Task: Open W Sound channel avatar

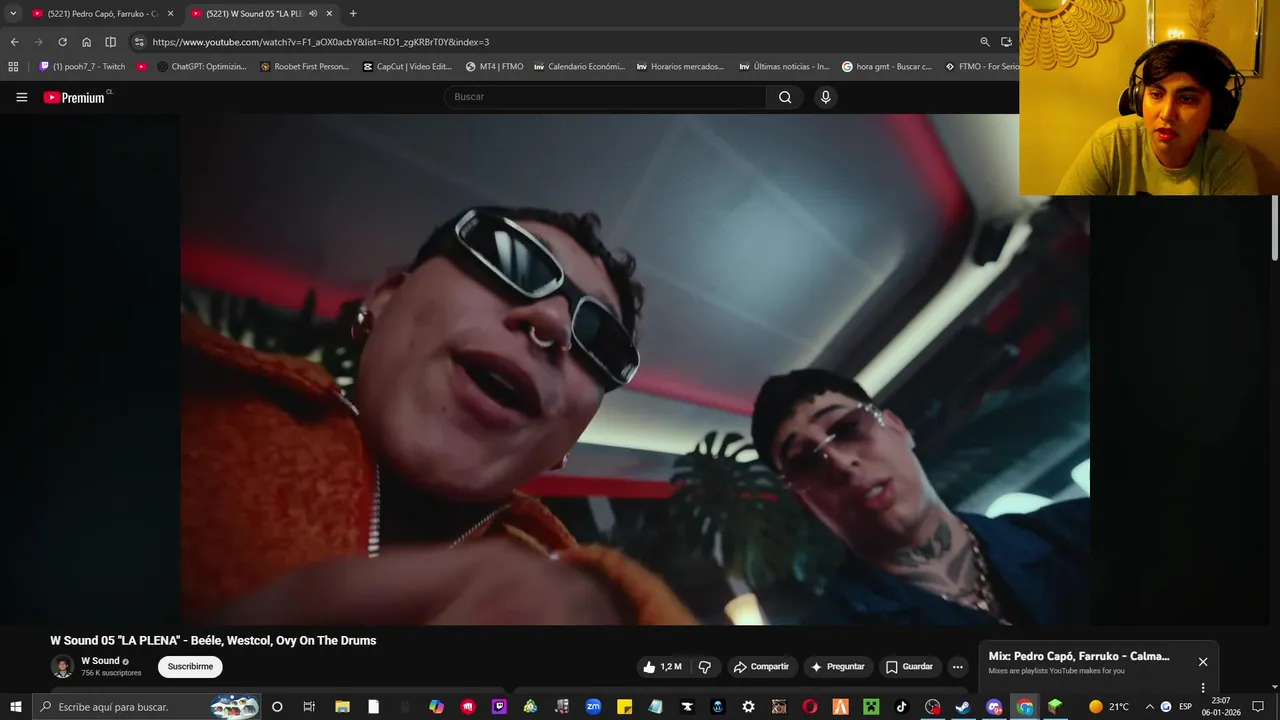Action: [x=62, y=666]
